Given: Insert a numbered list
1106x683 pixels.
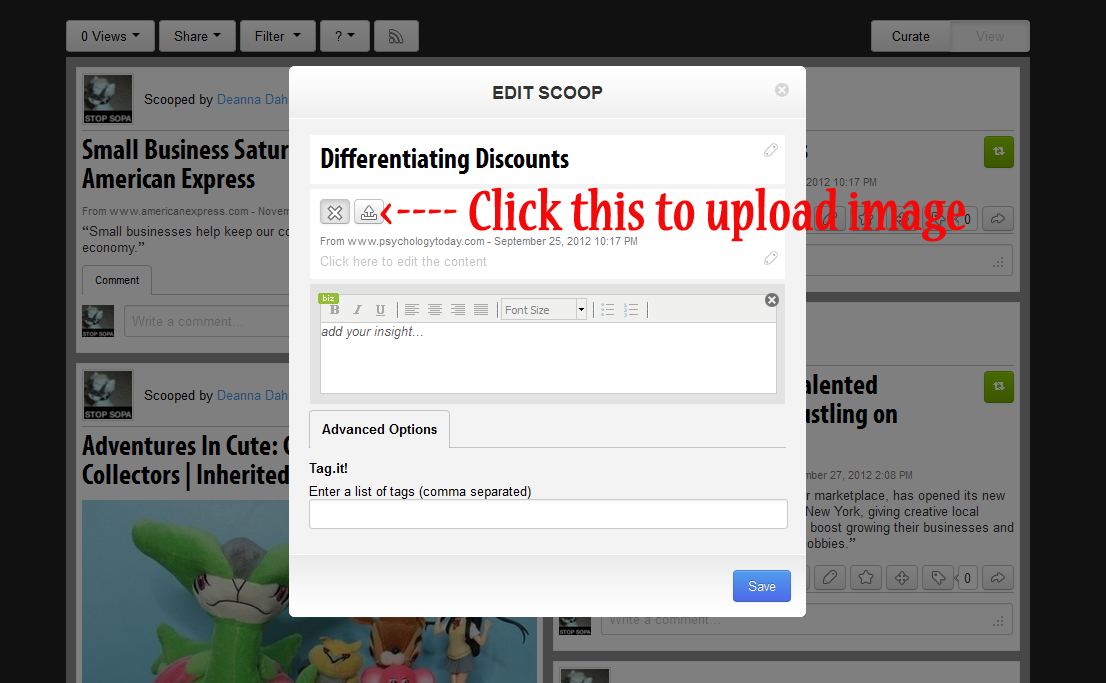Looking at the screenshot, I should [631, 310].
